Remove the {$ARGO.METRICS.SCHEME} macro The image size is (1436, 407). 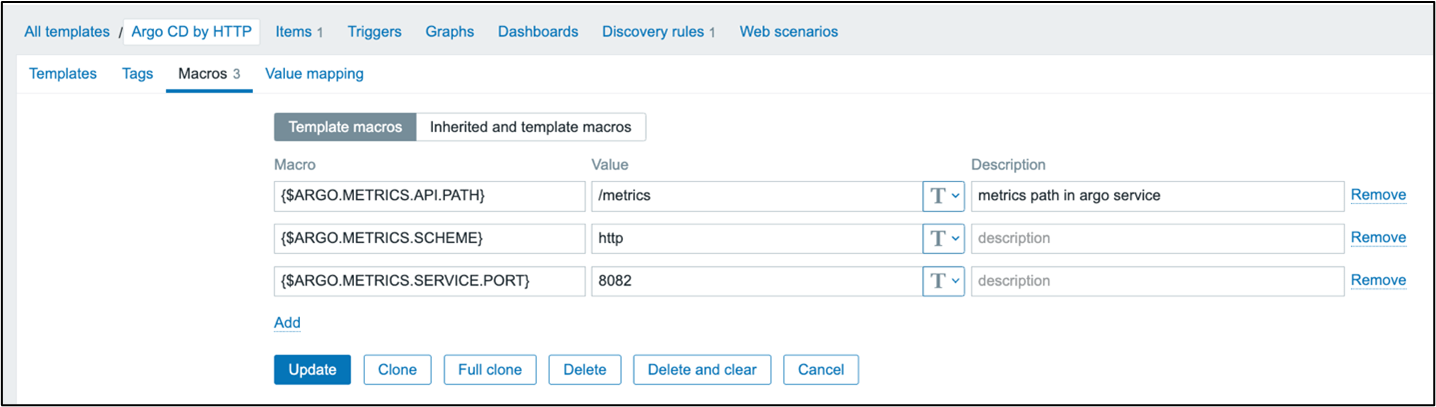click(1378, 238)
